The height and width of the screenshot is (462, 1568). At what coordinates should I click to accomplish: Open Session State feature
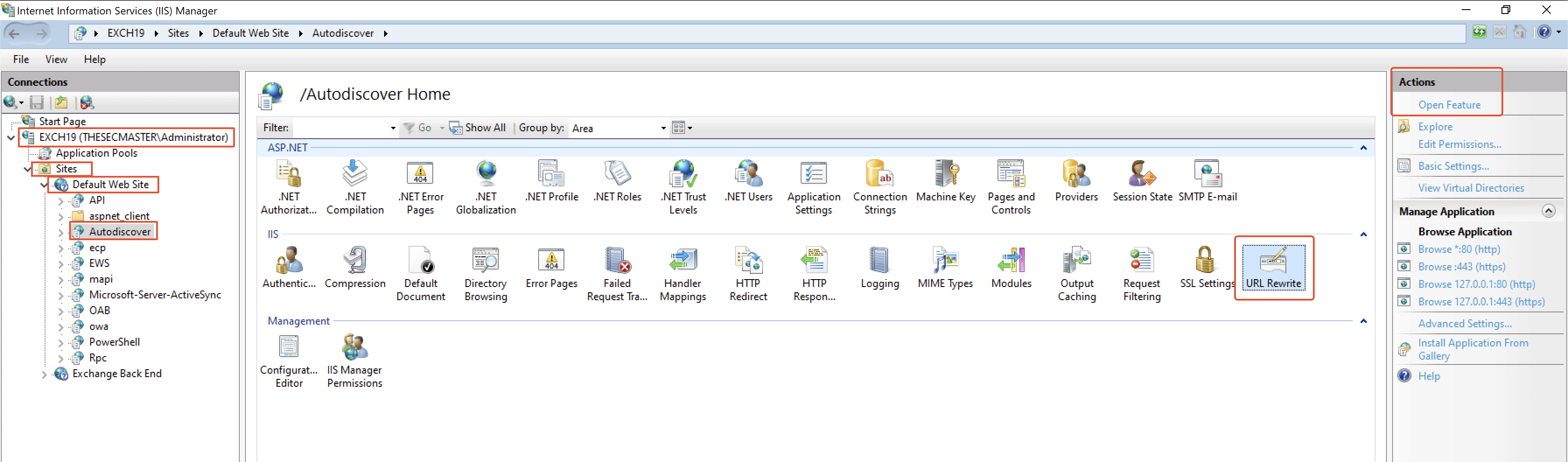coord(1142,182)
